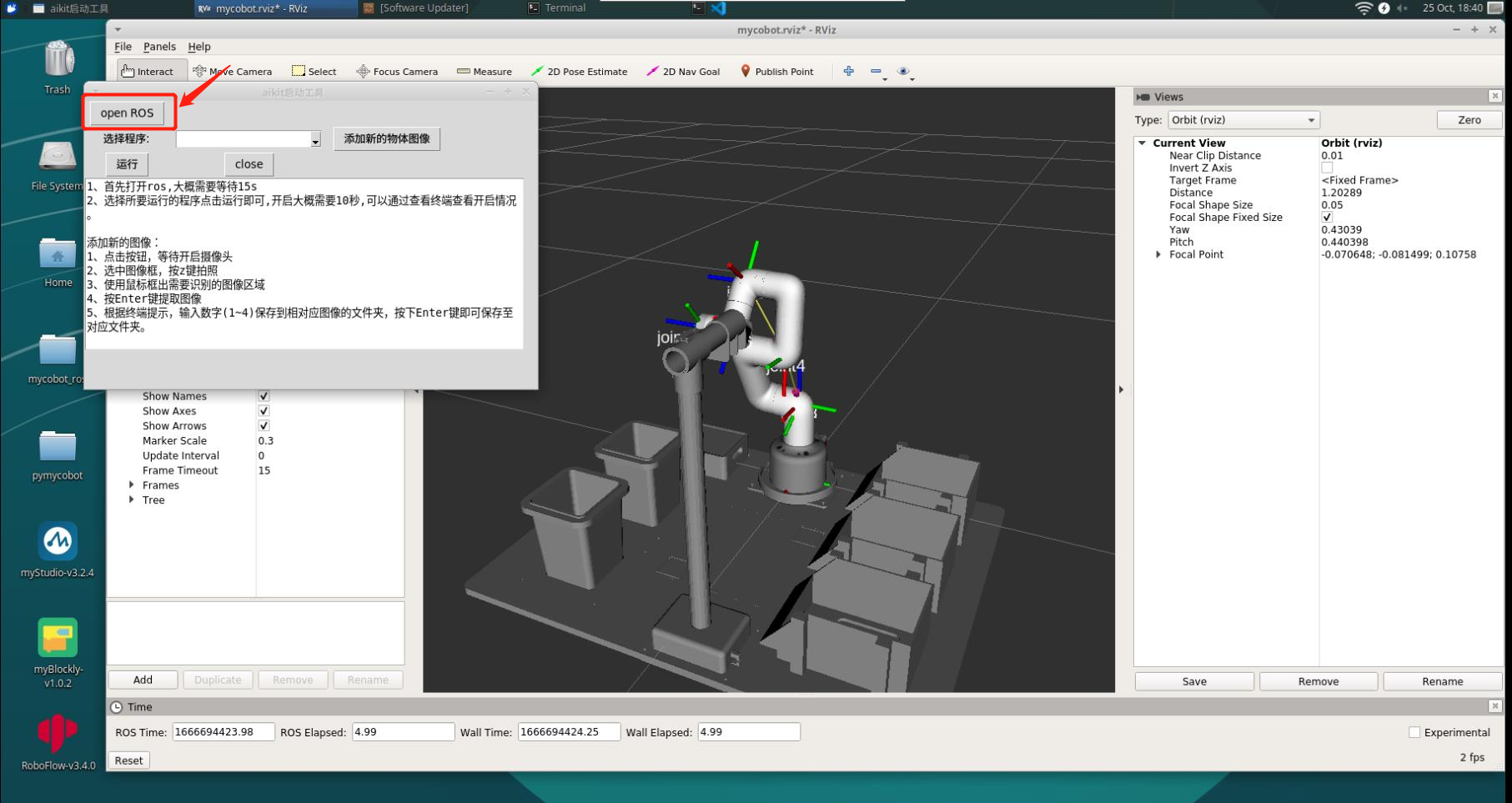
Task: Check the Experimental checkbox
Action: pos(1414,732)
